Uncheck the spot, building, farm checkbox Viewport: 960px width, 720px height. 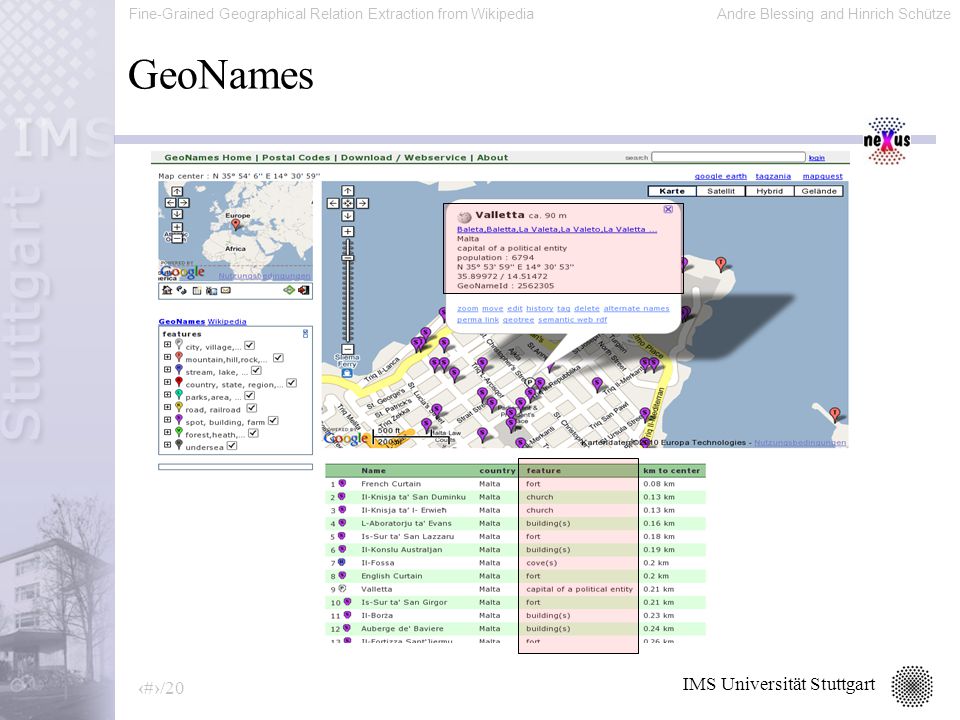273,421
